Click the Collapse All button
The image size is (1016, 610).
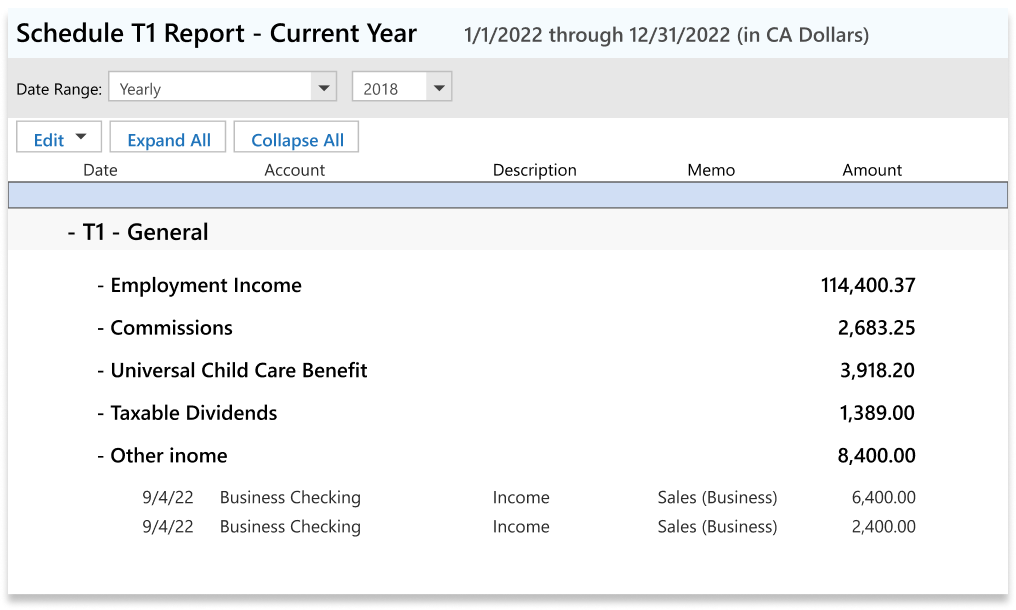pyautogui.click(x=297, y=139)
